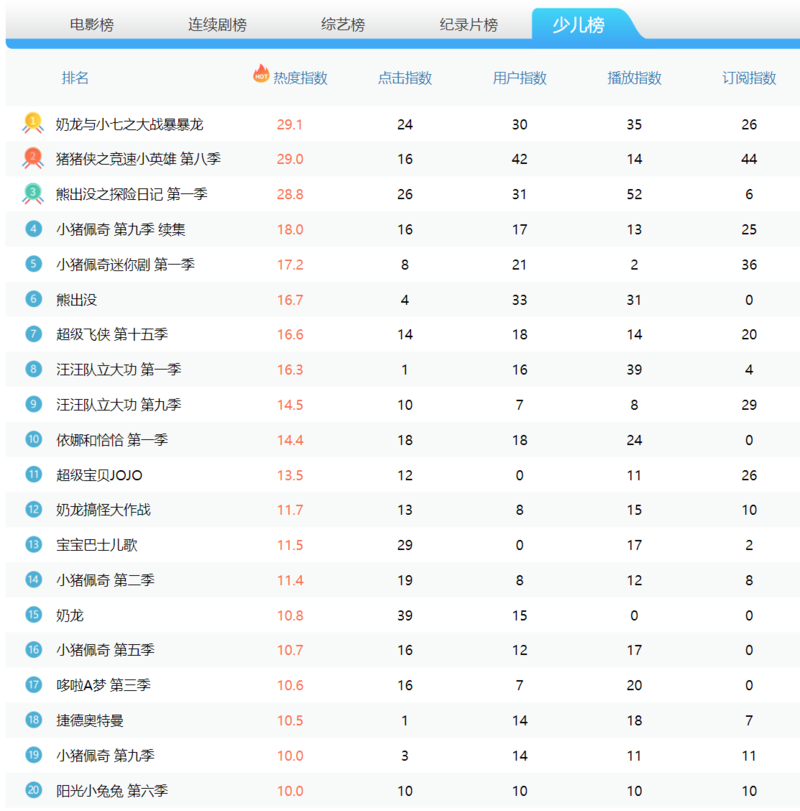The width and height of the screenshot is (800, 811).
Task: Click the green rank 3 medal icon
Action: [x=33, y=193]
